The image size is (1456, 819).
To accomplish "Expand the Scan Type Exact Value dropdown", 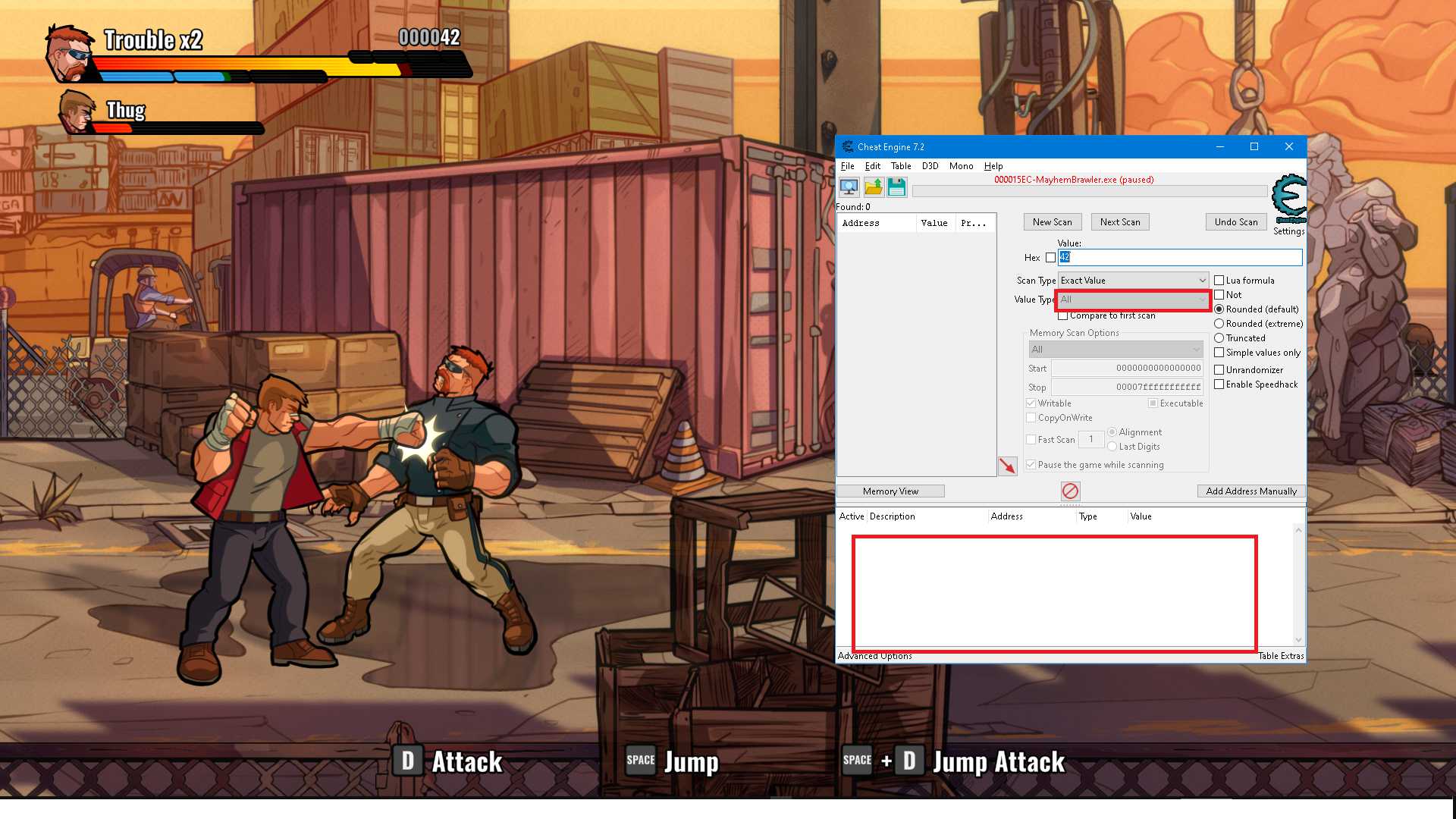I will click(x=1133, y=281).
